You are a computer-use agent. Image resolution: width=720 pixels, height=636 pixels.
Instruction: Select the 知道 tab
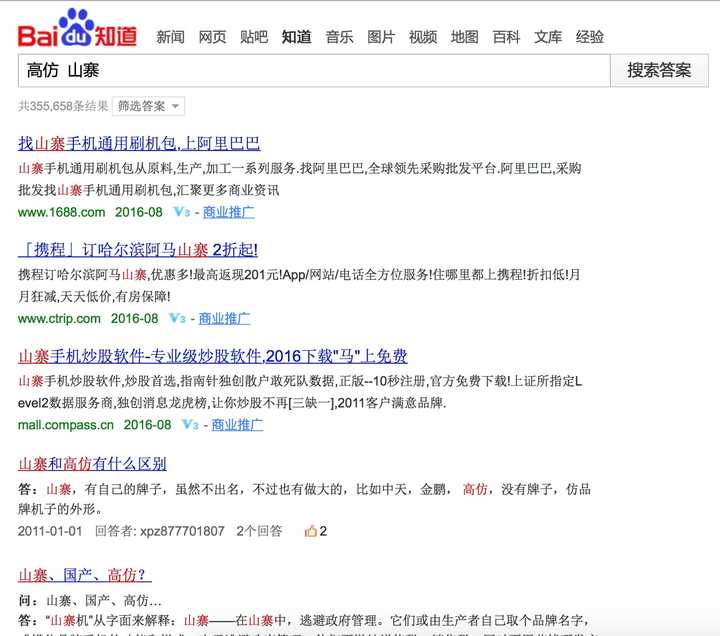296,37
